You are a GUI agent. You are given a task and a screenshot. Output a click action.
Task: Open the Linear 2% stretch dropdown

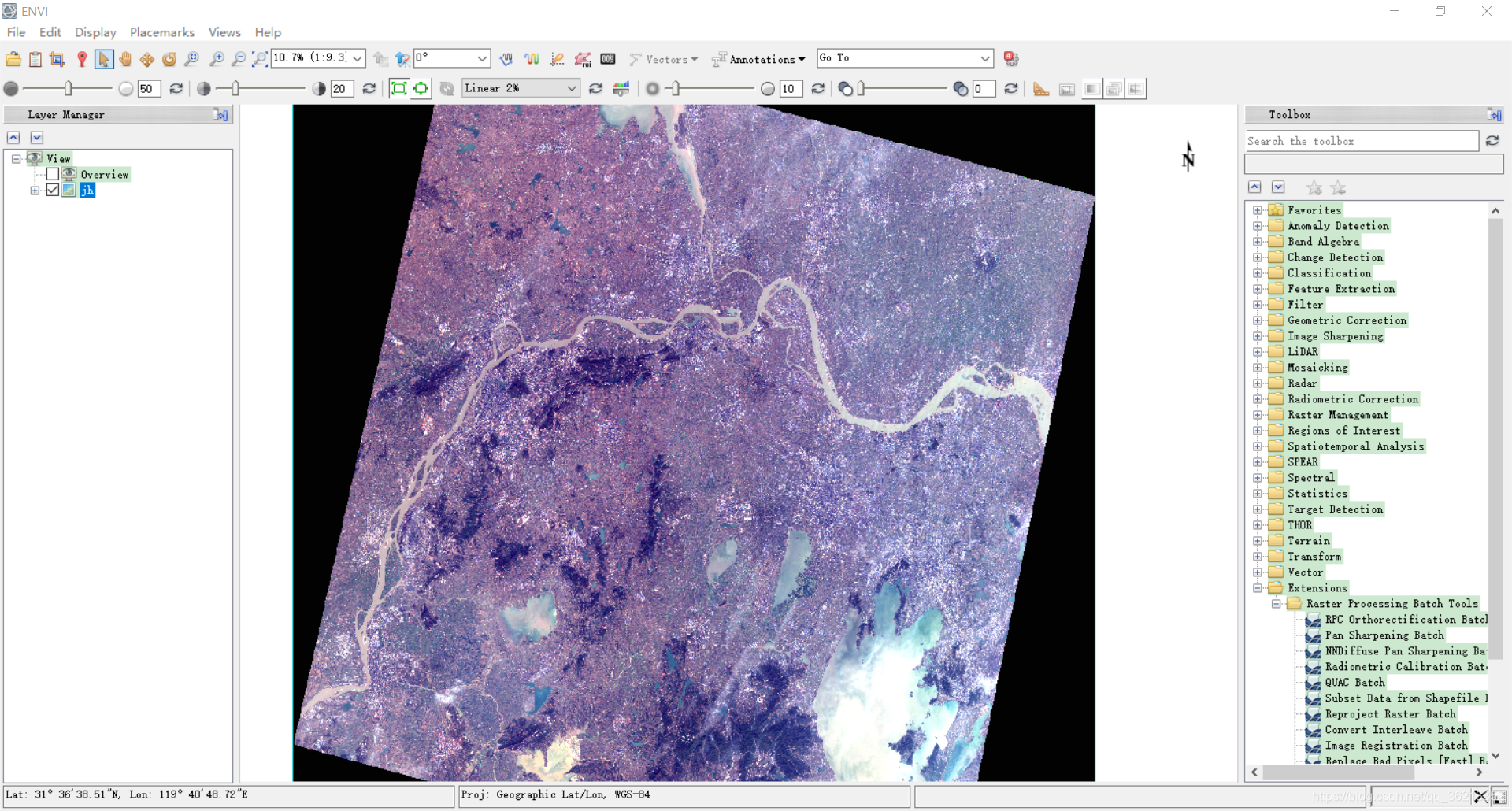tap(521, 88)
